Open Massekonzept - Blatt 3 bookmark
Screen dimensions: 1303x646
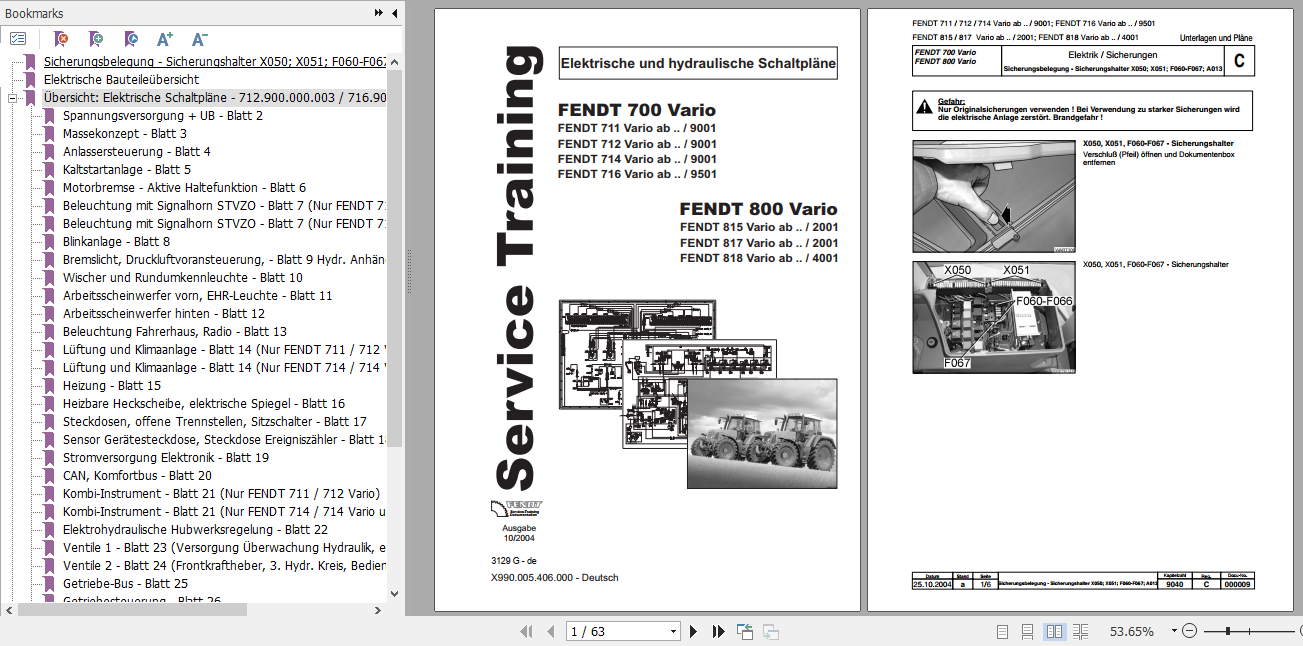[x=125, y=134]
